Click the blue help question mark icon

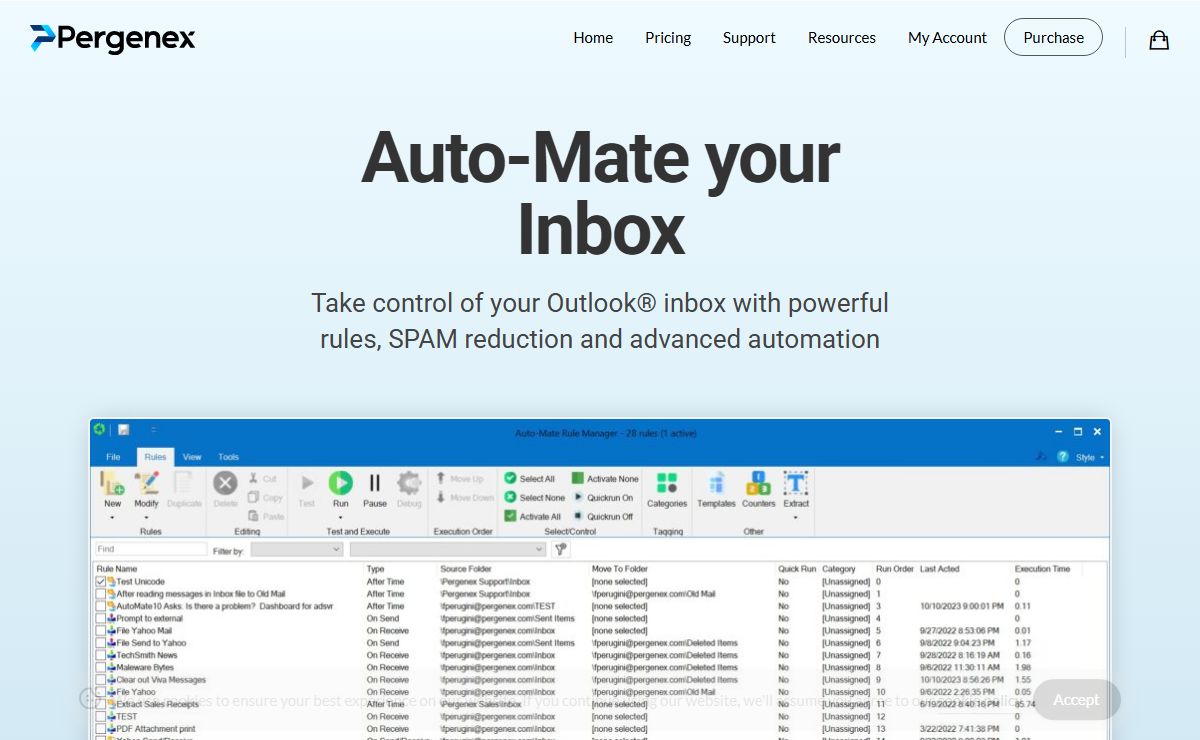[x=1063, y=457]
